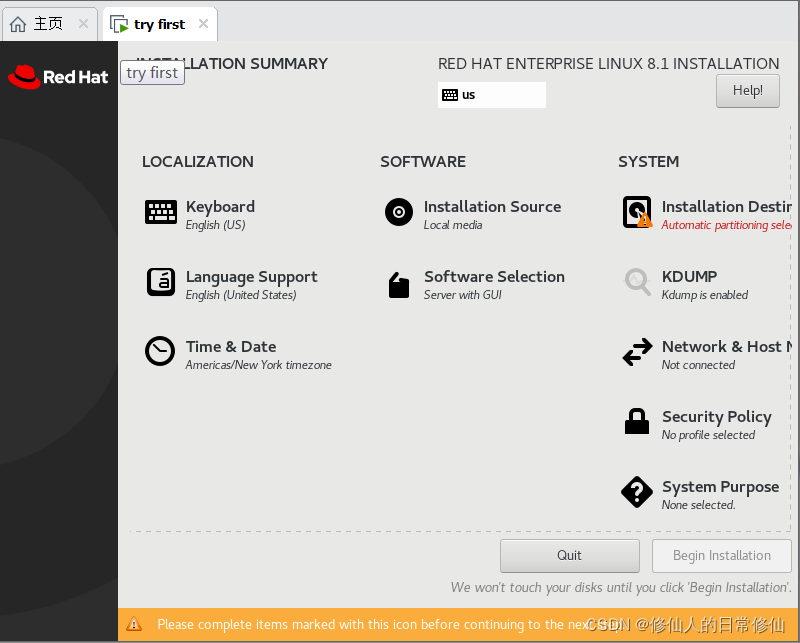Screen dimensions: 800x643
Task: Open Keyboard label link
Action: [220, 207]
